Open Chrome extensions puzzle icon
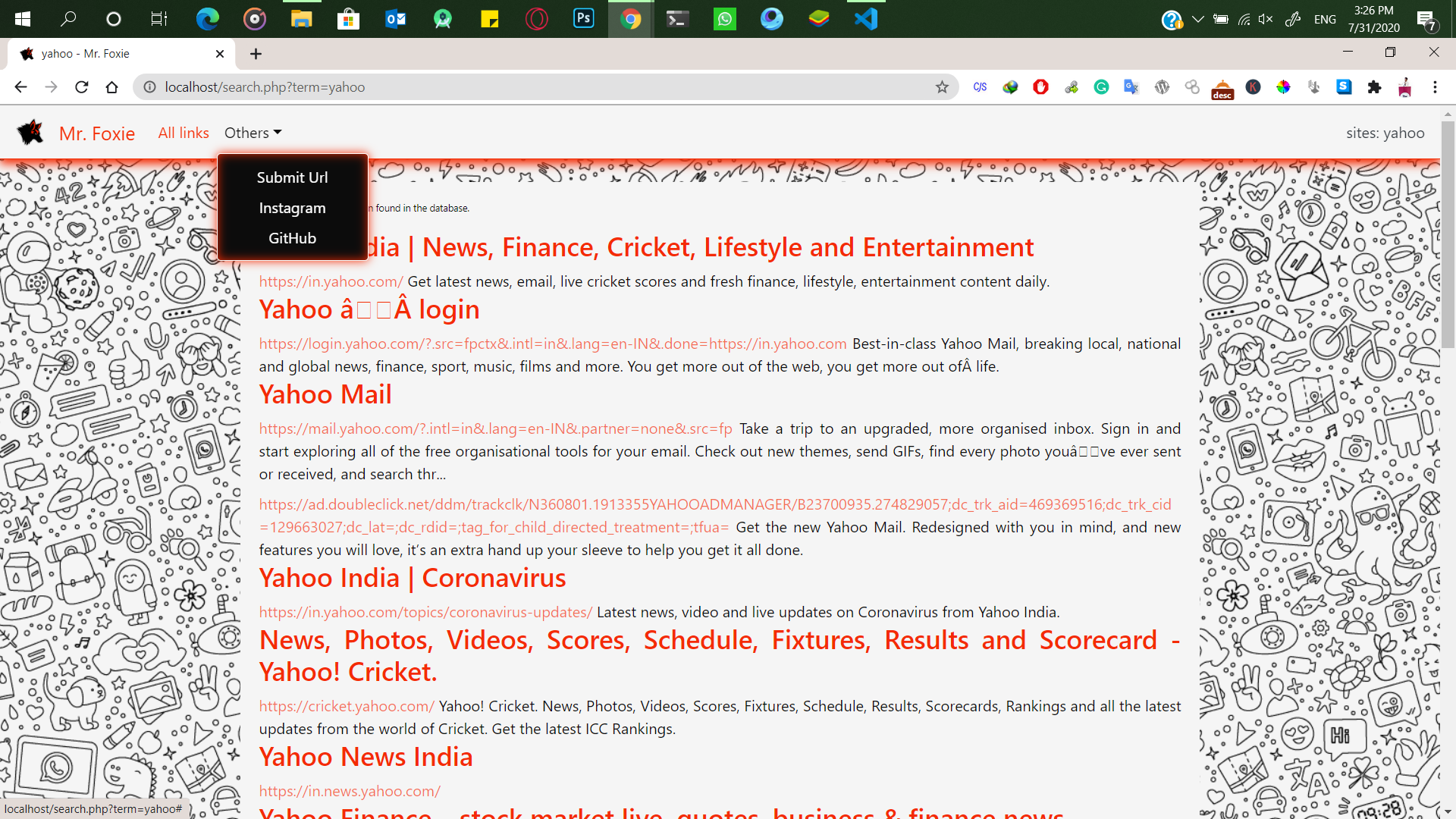The height and width of the screenshot is (819, 1456). tap(1374, 87)
